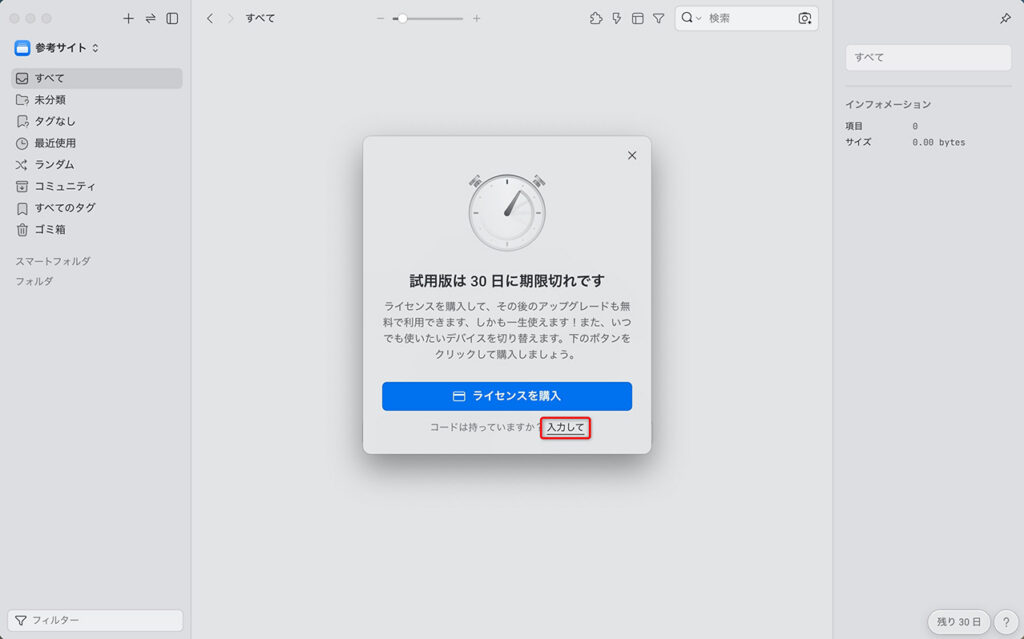Open the layout view icon in toolbar
This screenshot has width=1024, height=639.
coord(638,19)
